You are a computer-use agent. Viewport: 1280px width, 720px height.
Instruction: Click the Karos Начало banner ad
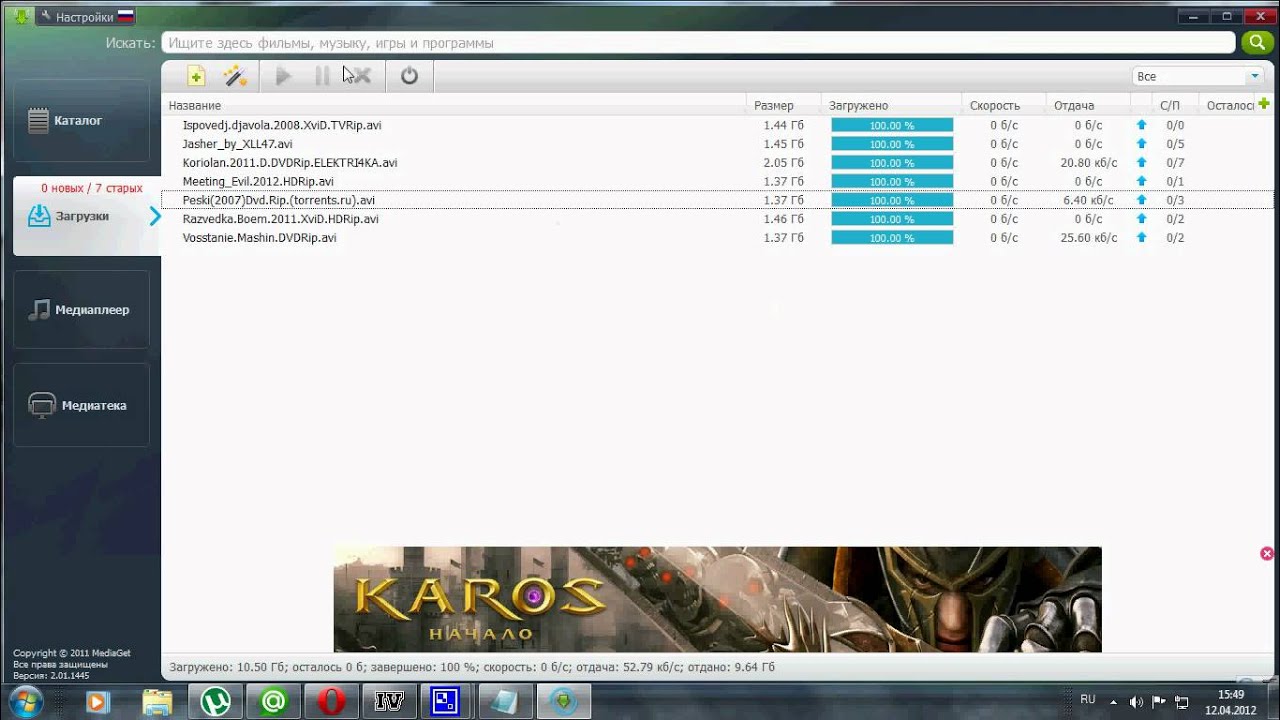[717, 599]
